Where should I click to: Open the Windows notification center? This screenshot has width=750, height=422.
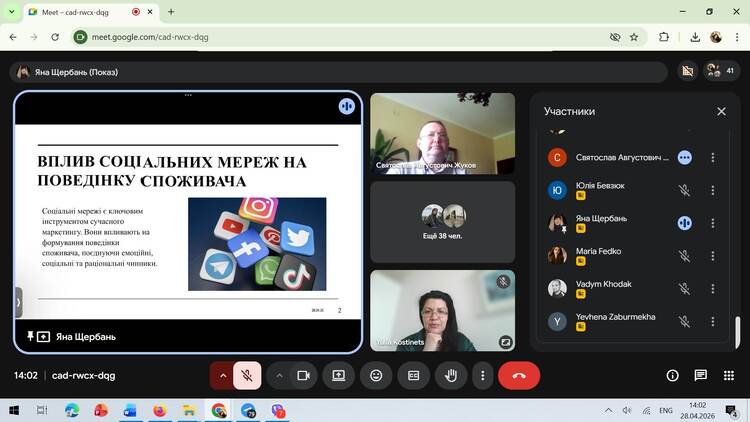[731, 411]
